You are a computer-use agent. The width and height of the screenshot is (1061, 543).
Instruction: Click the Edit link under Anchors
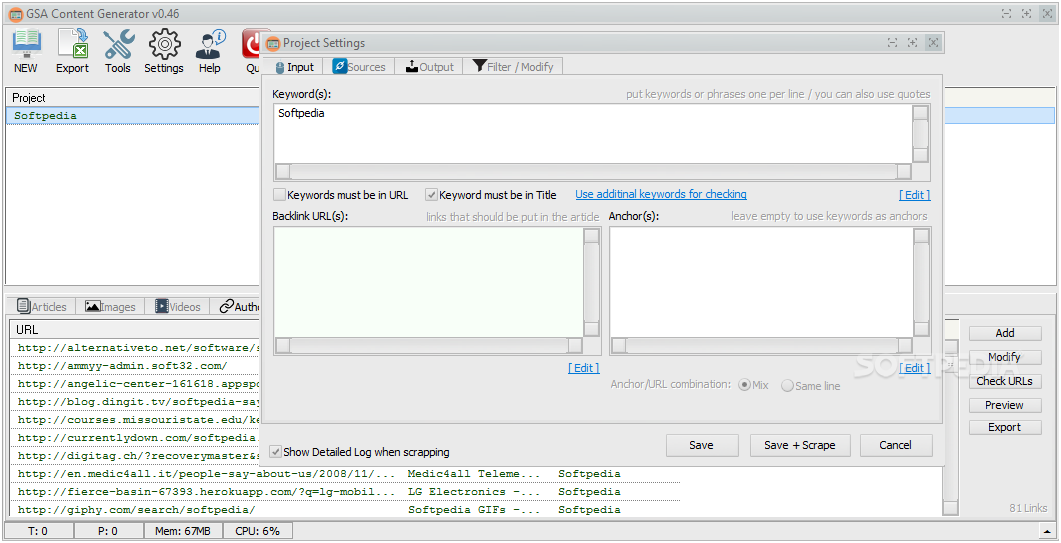[x=914, y=368]
